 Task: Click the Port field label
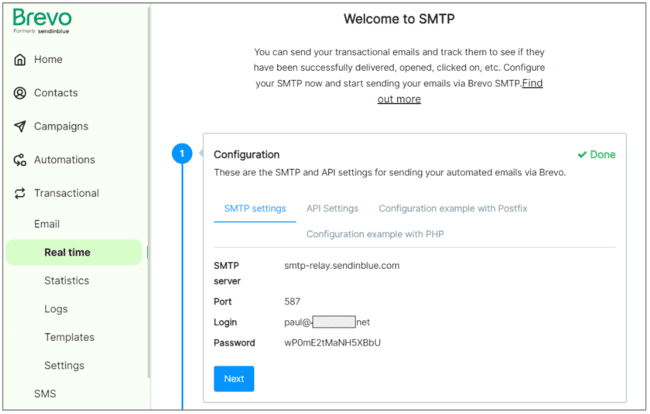point(223,302)
